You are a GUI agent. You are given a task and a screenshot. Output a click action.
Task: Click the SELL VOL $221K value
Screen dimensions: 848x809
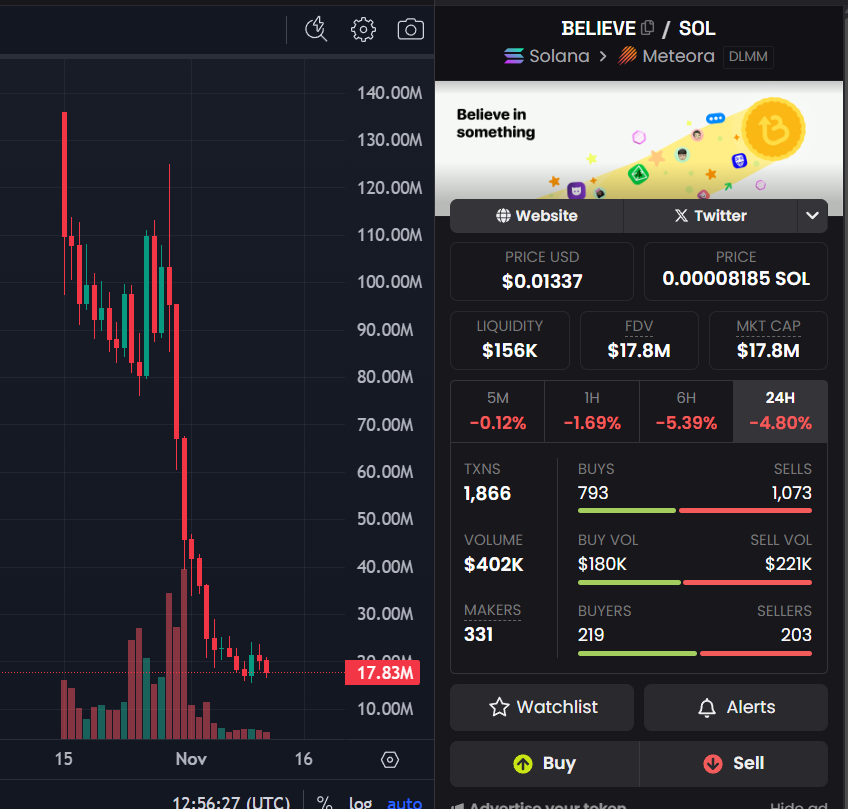[x=788, y=565]
